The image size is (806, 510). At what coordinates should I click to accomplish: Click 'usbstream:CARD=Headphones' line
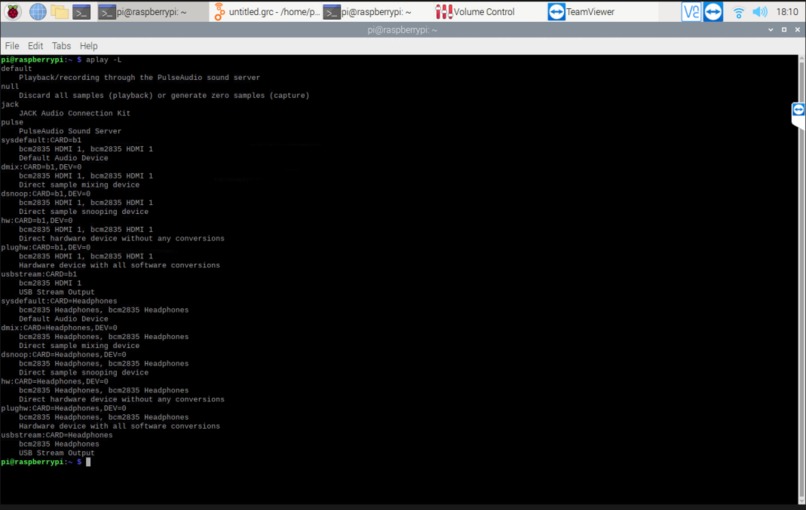click(x=57, y=435)
